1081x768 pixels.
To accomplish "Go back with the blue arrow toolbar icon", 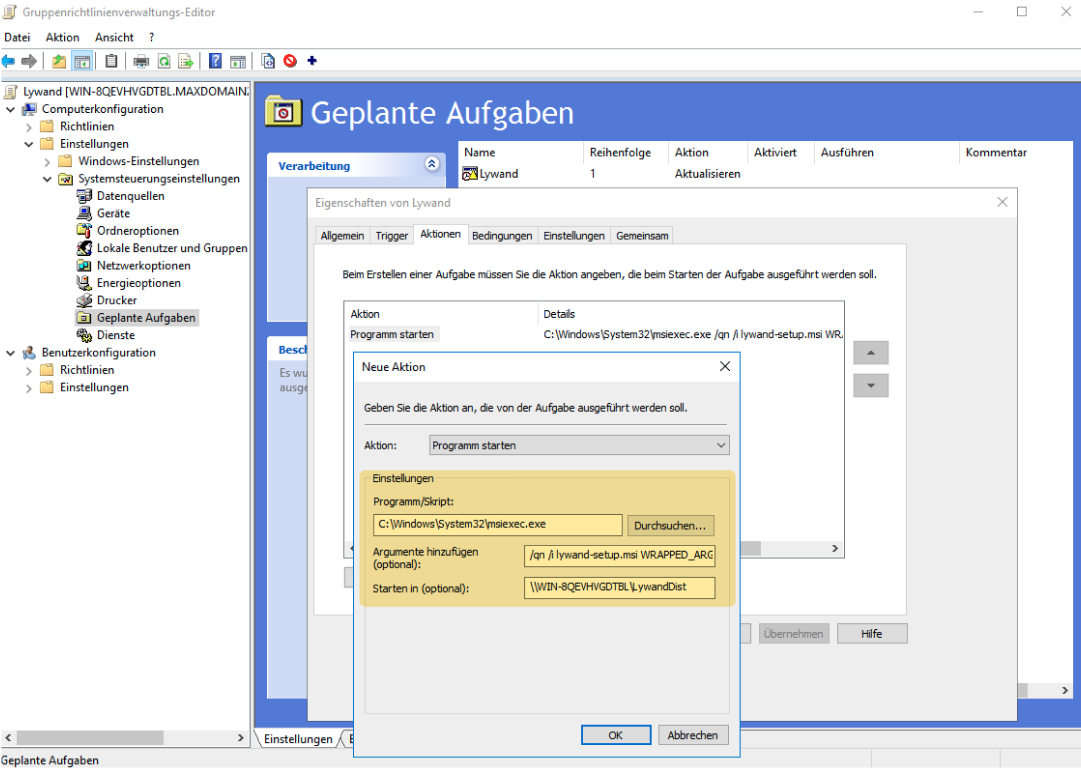I will pyautogui.click(x=8, y=61).
